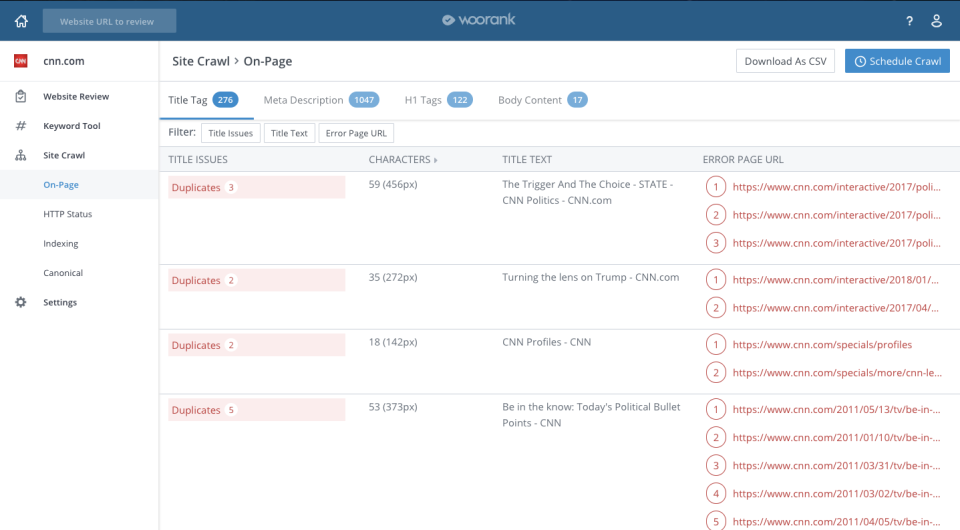This screenshot has height=530, width=960.
Task: Open the 2011/05/13/tv/be-in URL link
Action: coord(836,409)
